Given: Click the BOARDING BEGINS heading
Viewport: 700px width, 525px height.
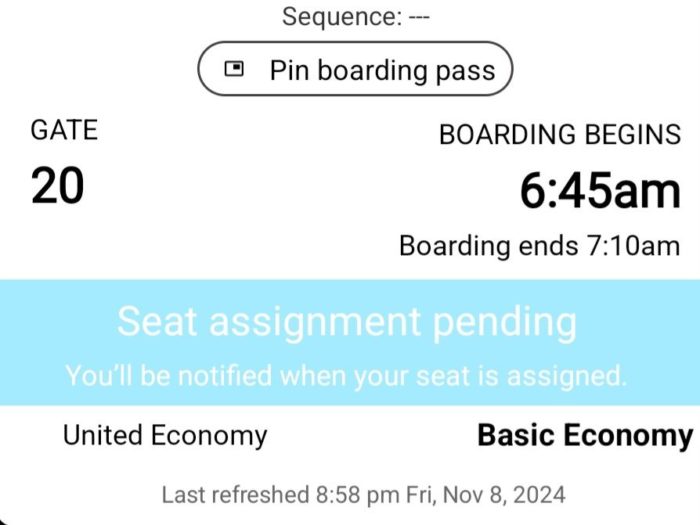Looking at the screenshot, I should point(560,135).
